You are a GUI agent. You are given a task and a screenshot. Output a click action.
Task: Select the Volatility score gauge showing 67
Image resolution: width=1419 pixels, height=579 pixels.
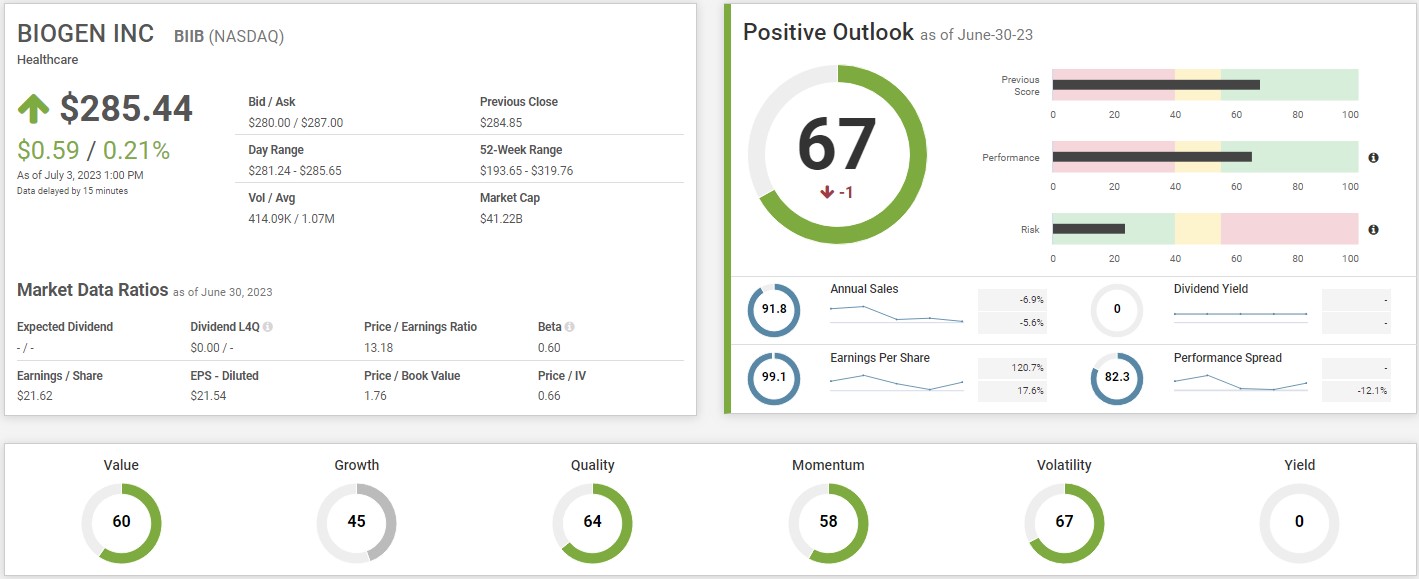1064,521
